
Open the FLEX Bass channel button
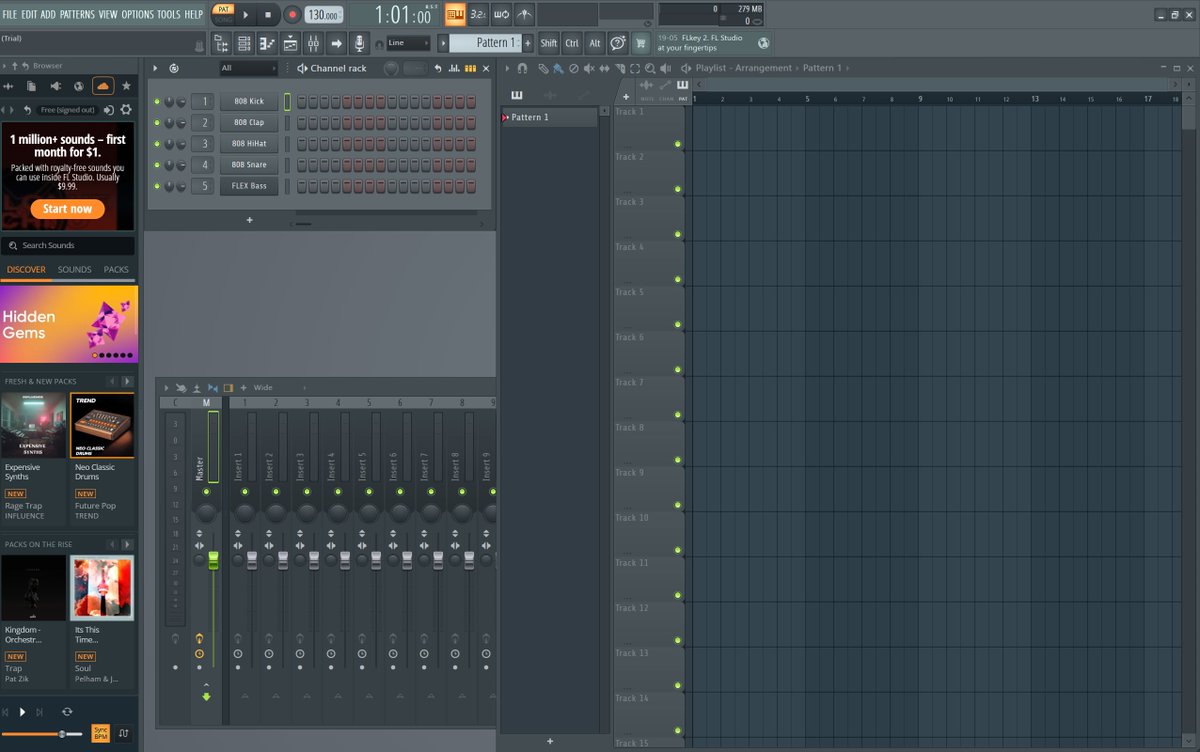[x=249, y=186]
